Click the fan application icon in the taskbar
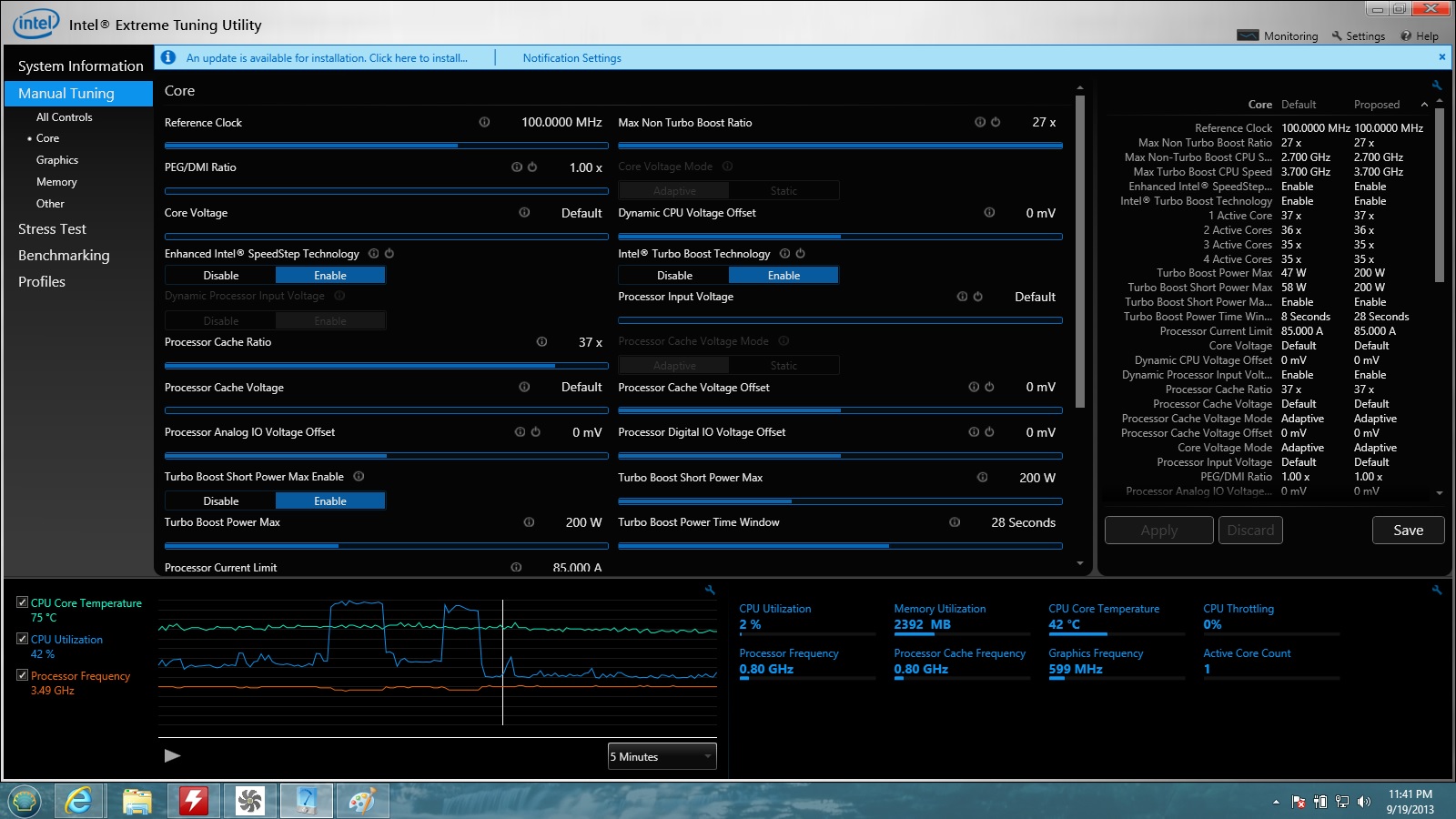 pos(249,801)
